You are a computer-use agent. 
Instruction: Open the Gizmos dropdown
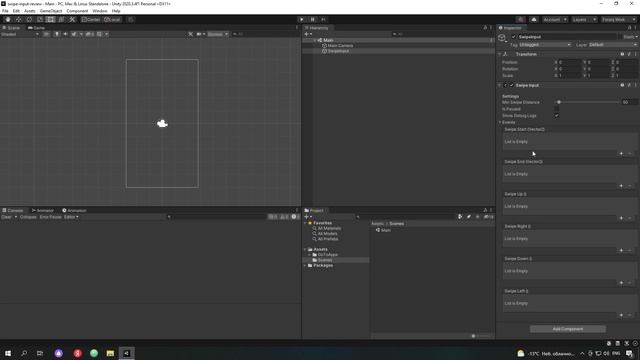point(218,34)
